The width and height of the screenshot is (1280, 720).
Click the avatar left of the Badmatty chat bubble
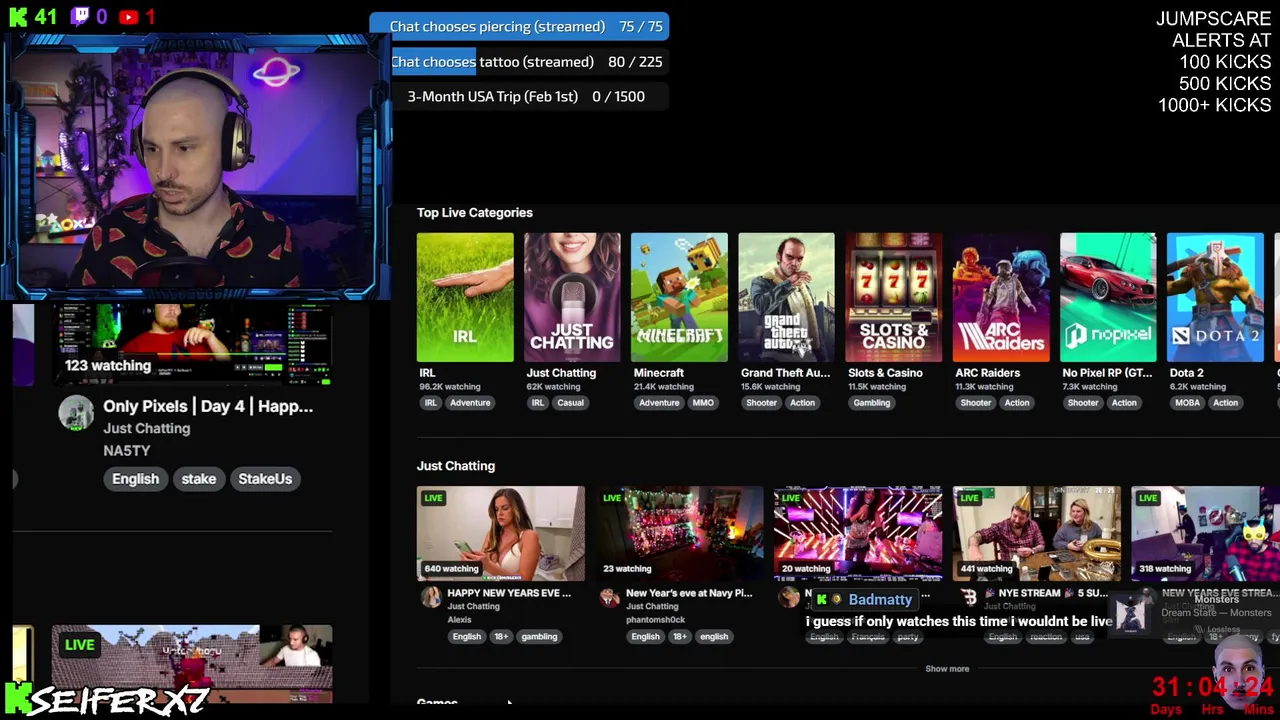coord(789,597)
